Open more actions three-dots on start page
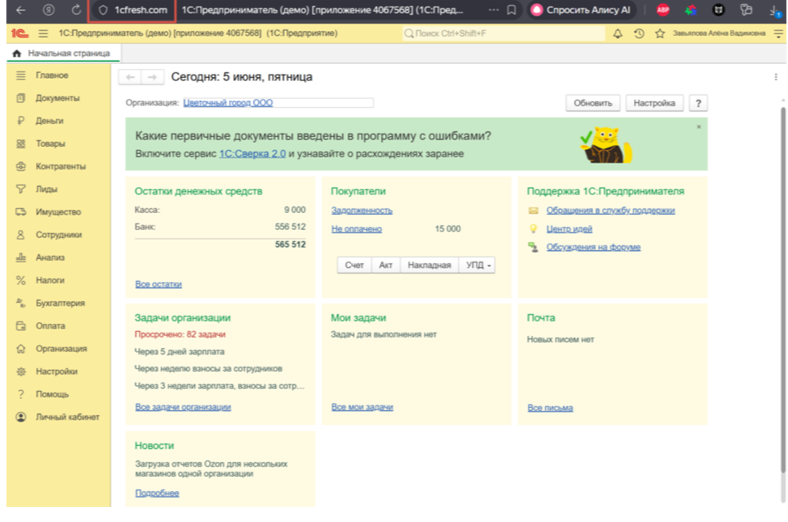The image size is (788, 522). click(x=776, y=77)
